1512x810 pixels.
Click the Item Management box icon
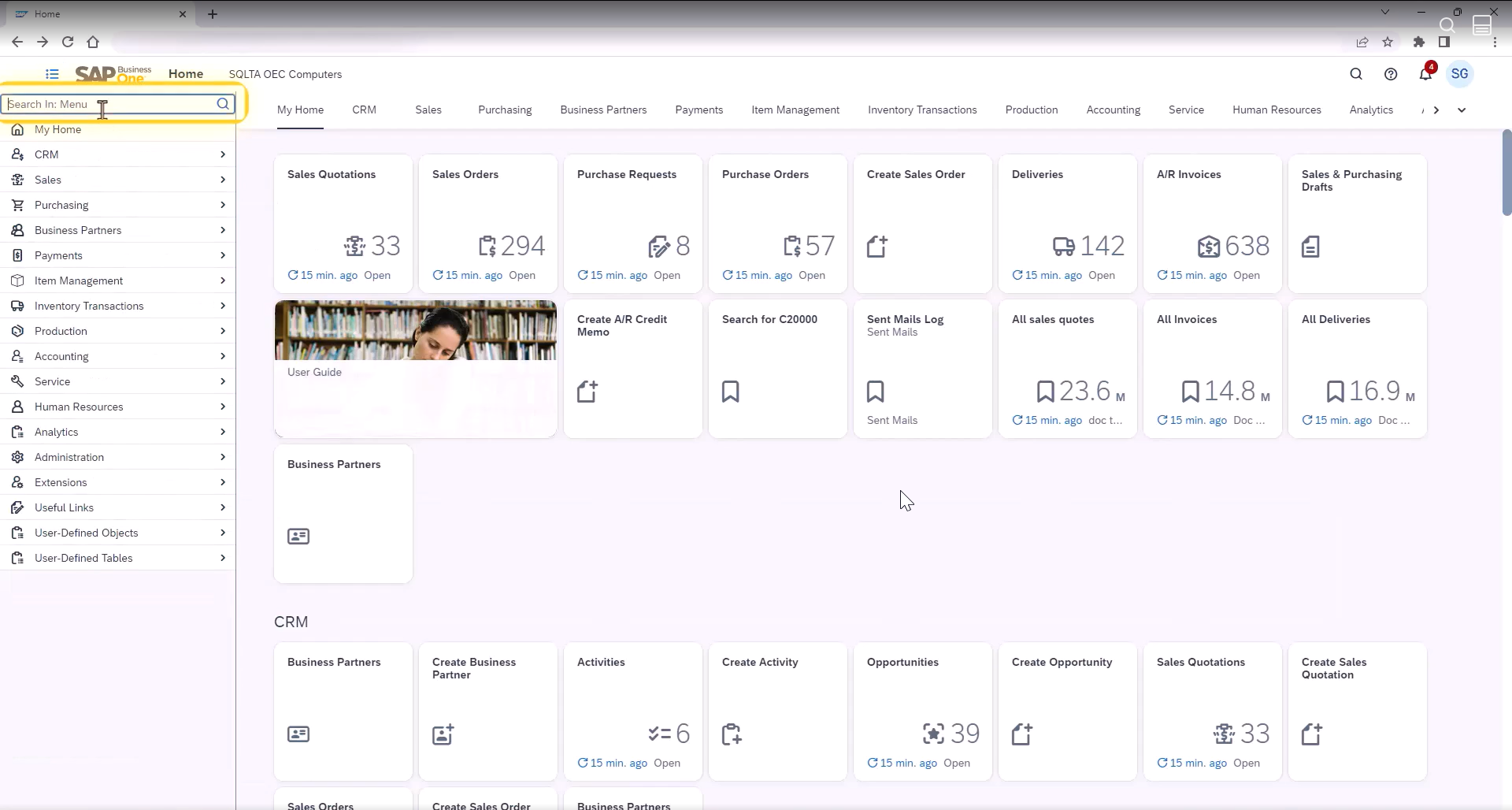(17, 281)
